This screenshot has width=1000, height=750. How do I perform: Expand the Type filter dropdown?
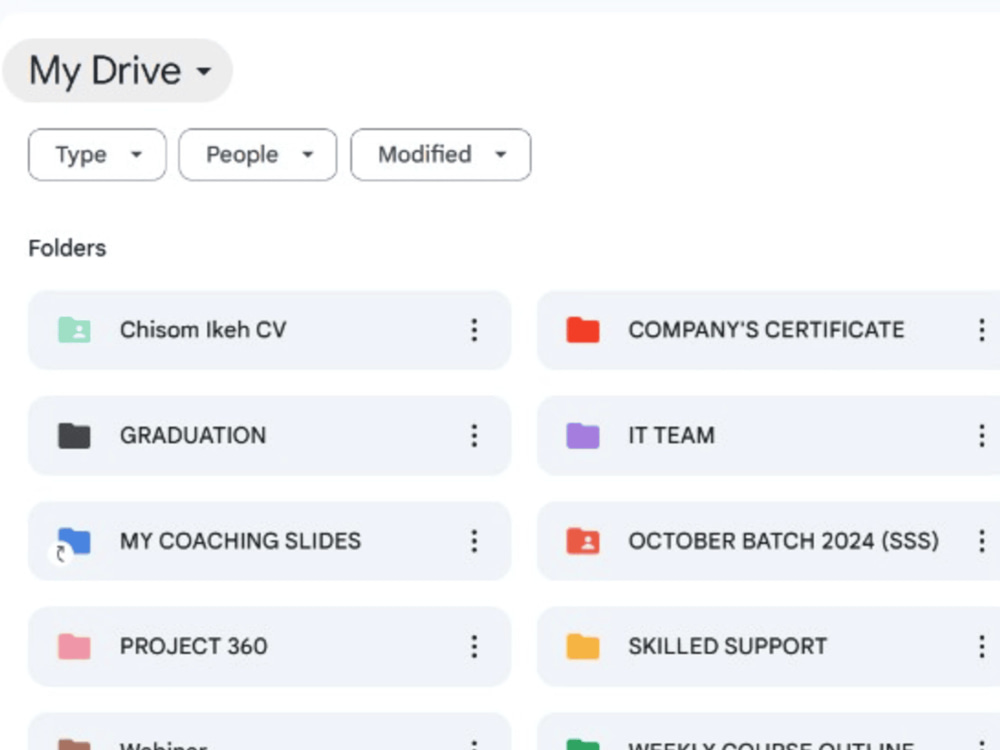97,155
